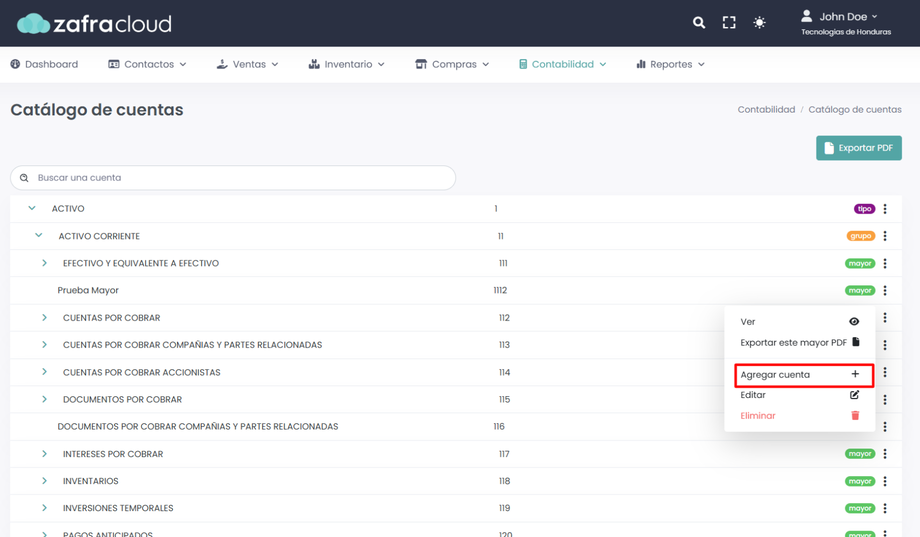Click the orange grupo badge
The image size is (920, 537).
(861, 236)
